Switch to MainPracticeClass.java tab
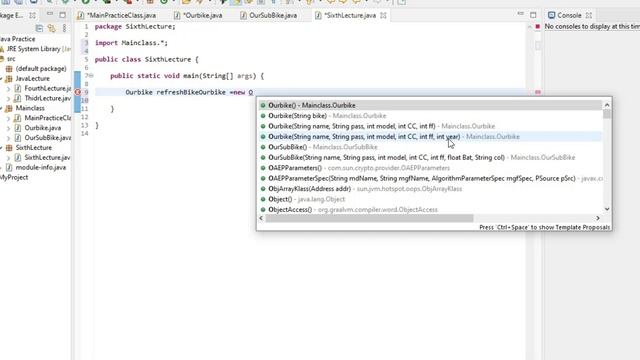The width and height of the screenshot is (640, 360). click(116, 16)
